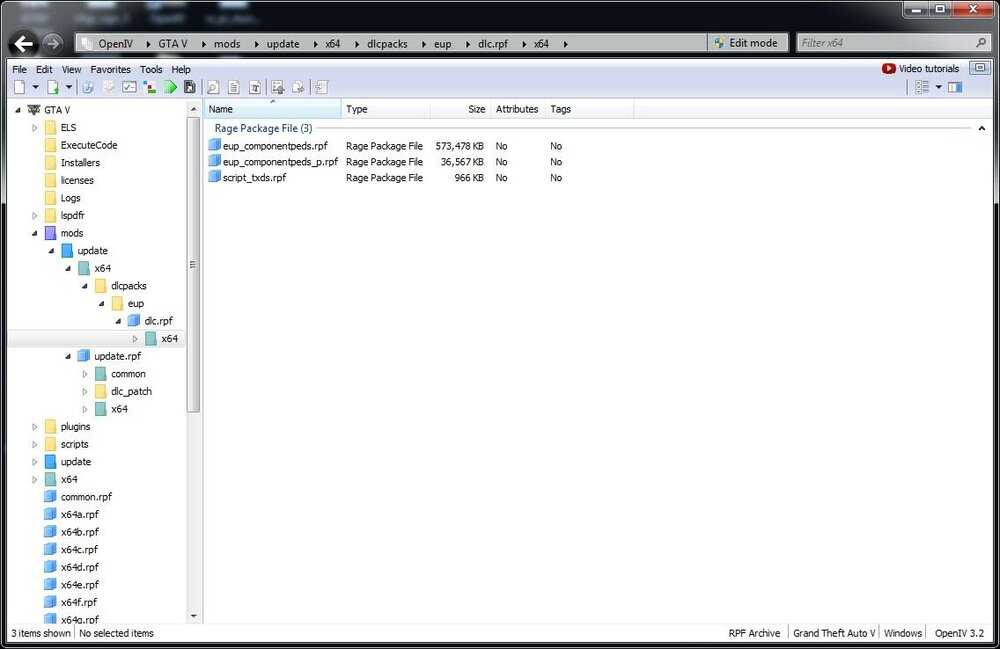This screenshot has width=1000, height=649.
Task: Open the dropdown arrow beside the New icon
Action: coord(36,87)
